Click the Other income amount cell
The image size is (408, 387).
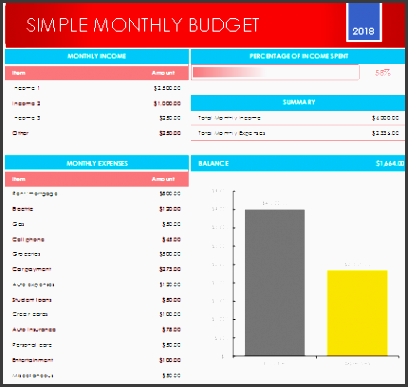pyautogui.click(x=170, y=133)
